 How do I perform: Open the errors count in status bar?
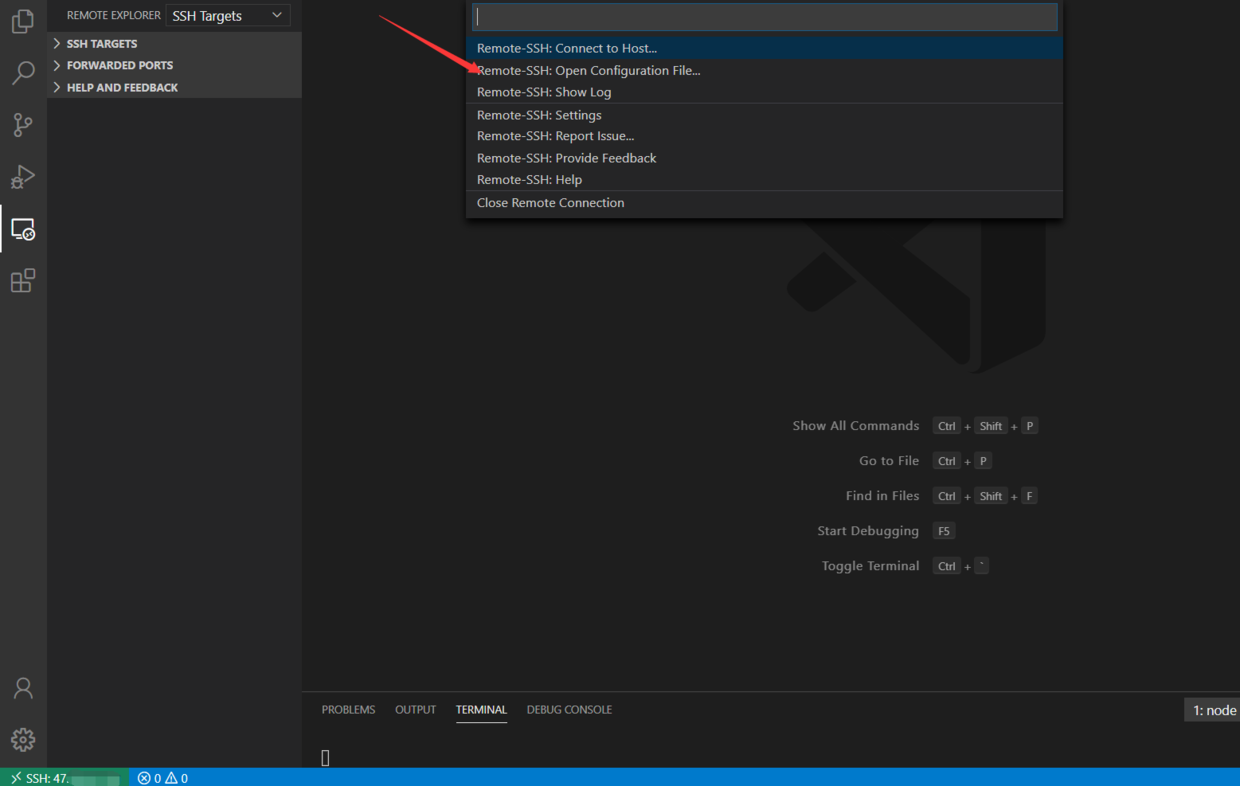(150, 778)
